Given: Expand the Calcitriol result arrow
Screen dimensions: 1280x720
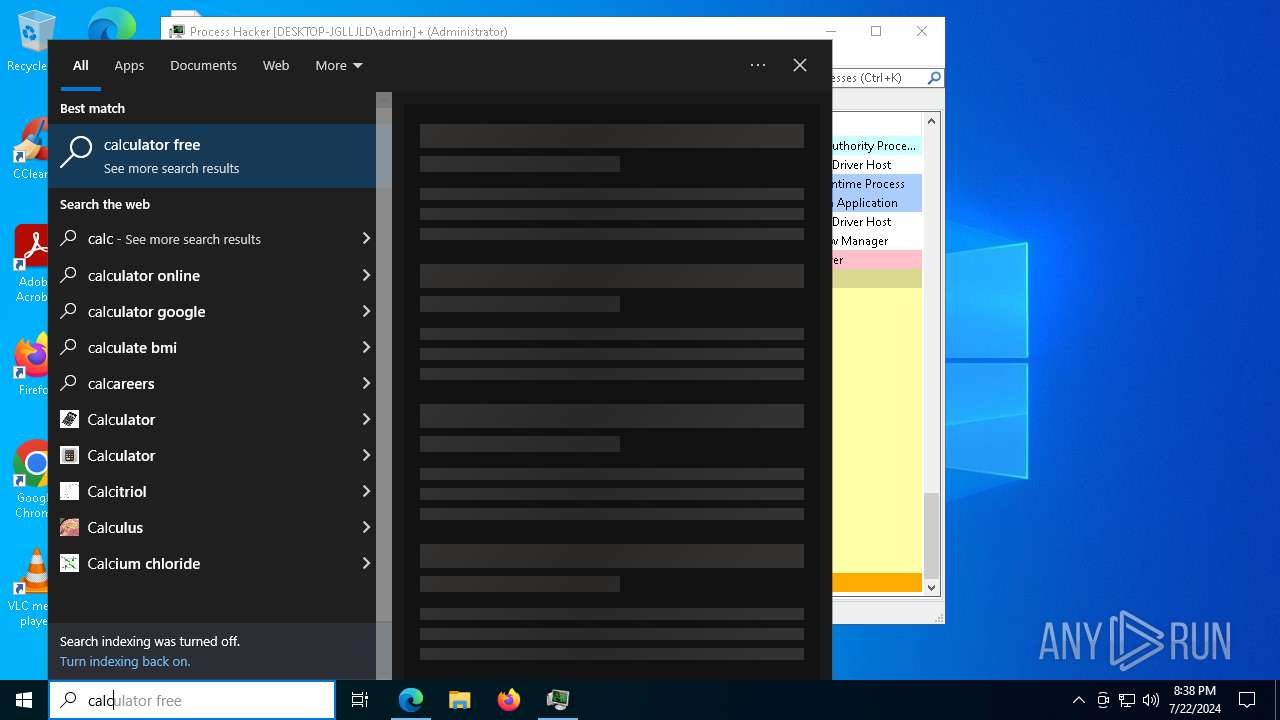Looking at the screenshot, I should [x=366, y=491].
